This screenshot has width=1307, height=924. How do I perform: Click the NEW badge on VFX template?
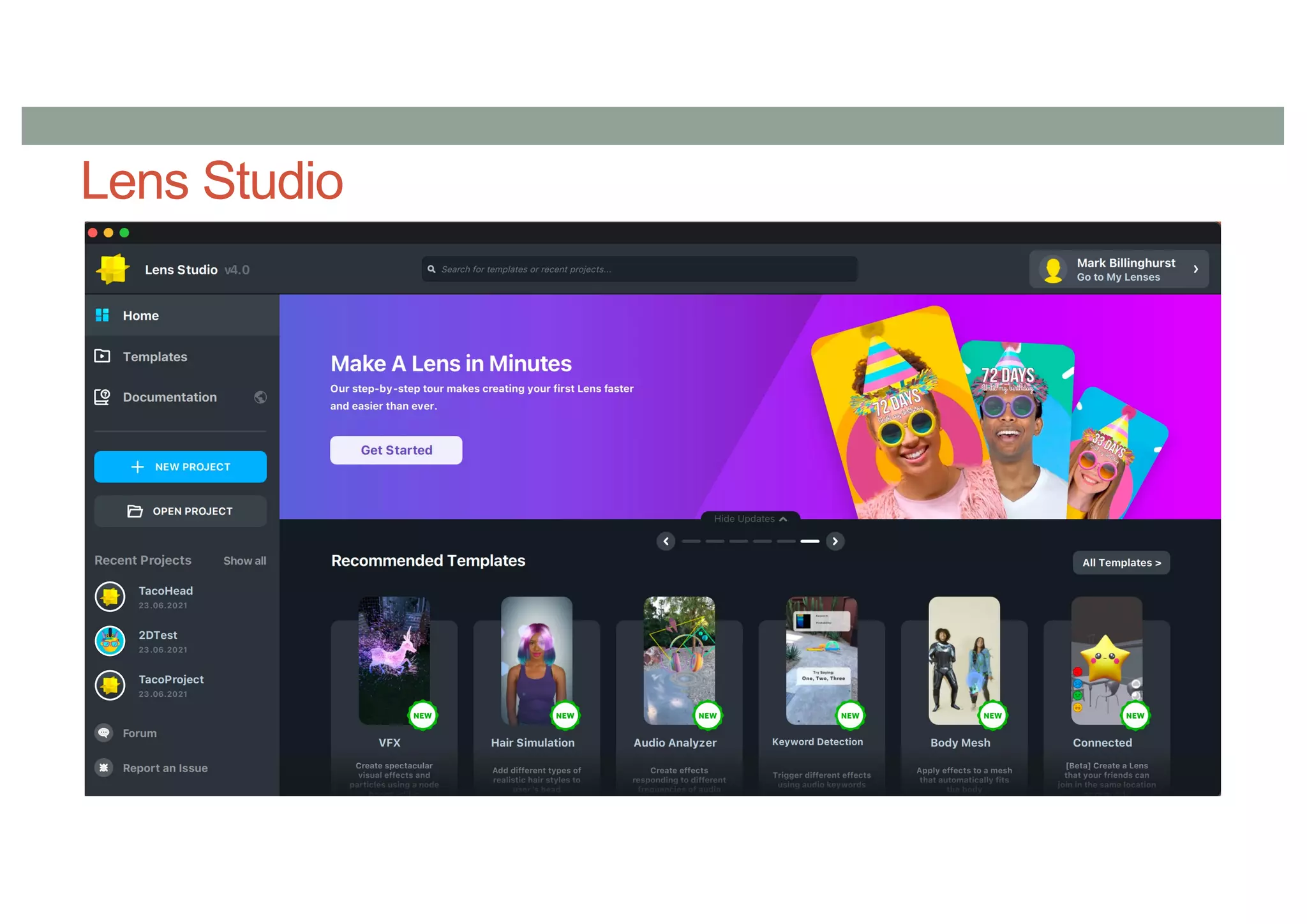coord(422,715)
